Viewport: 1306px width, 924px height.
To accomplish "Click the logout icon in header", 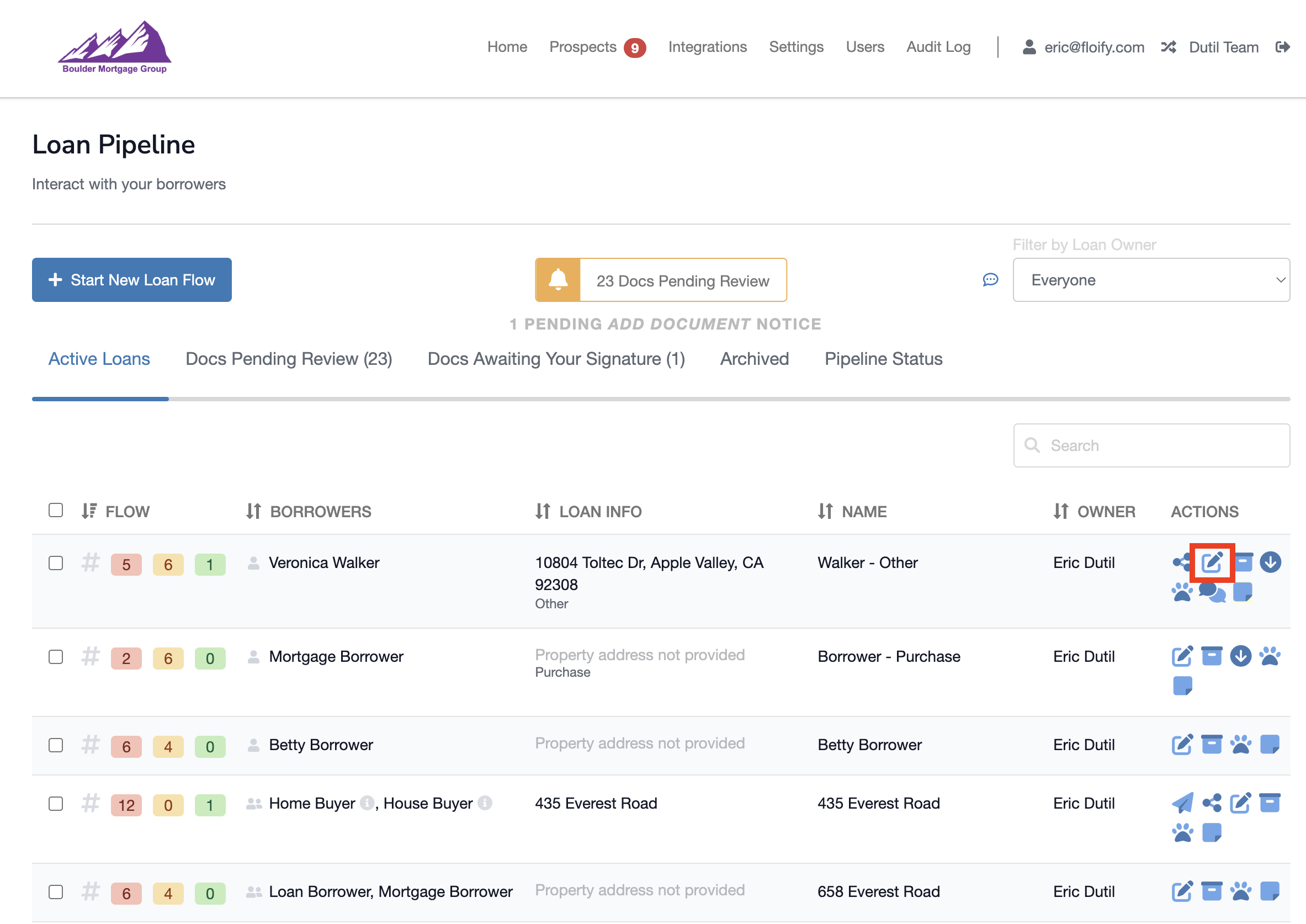I will pyautogui.click(x=1282, y=47).
